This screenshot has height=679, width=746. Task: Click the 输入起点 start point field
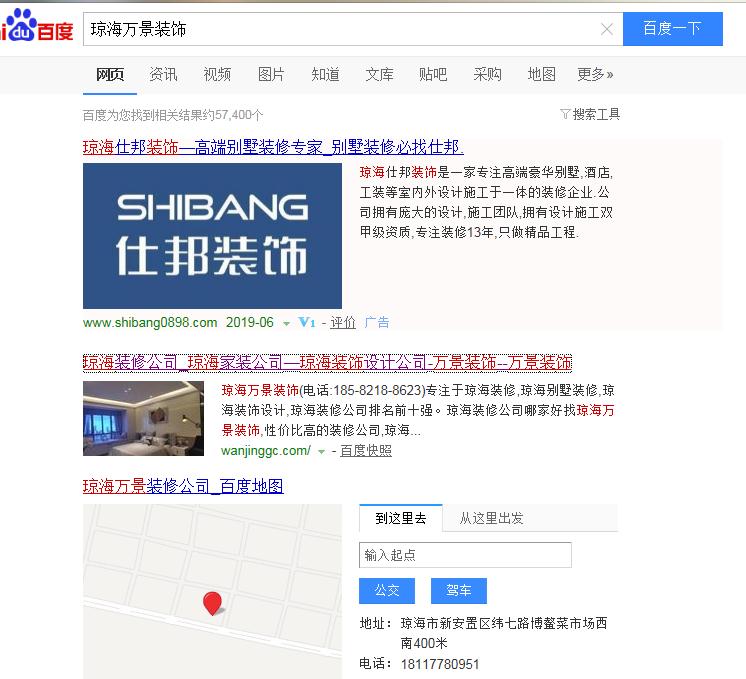coord(465,555)
